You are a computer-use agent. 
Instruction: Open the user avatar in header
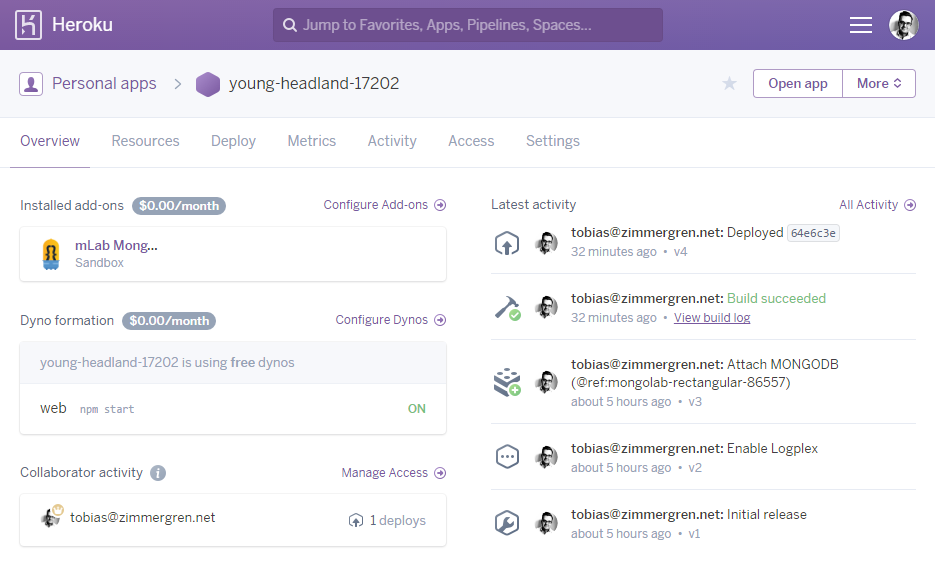click(x=903, y=25)
